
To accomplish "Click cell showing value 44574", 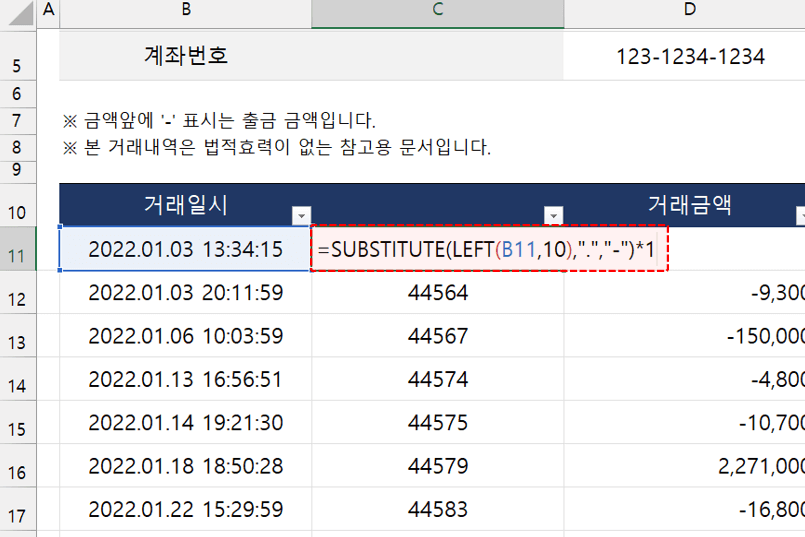I will pos(437,379).
